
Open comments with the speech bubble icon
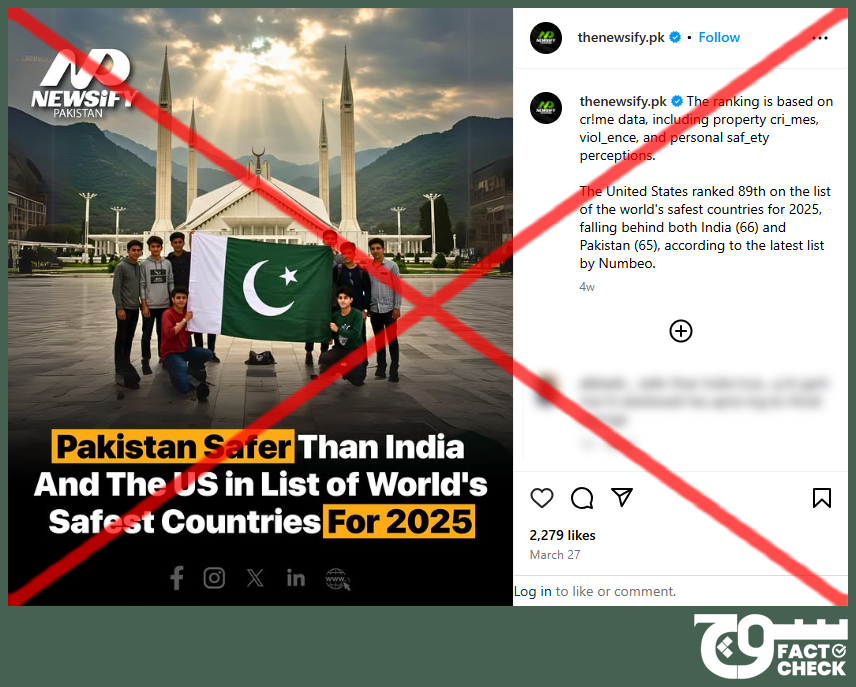pos(582,498)
